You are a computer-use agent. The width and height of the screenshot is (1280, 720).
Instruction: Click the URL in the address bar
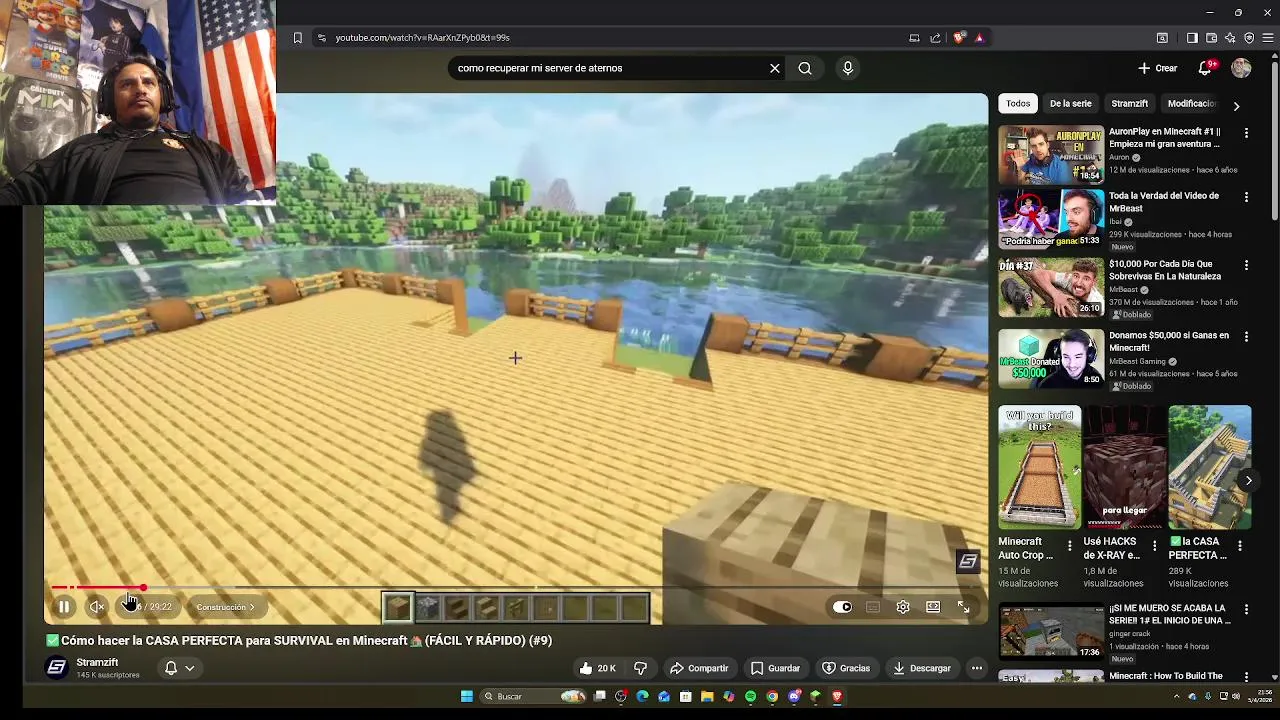pyautogui.click(x=422, y=38)
